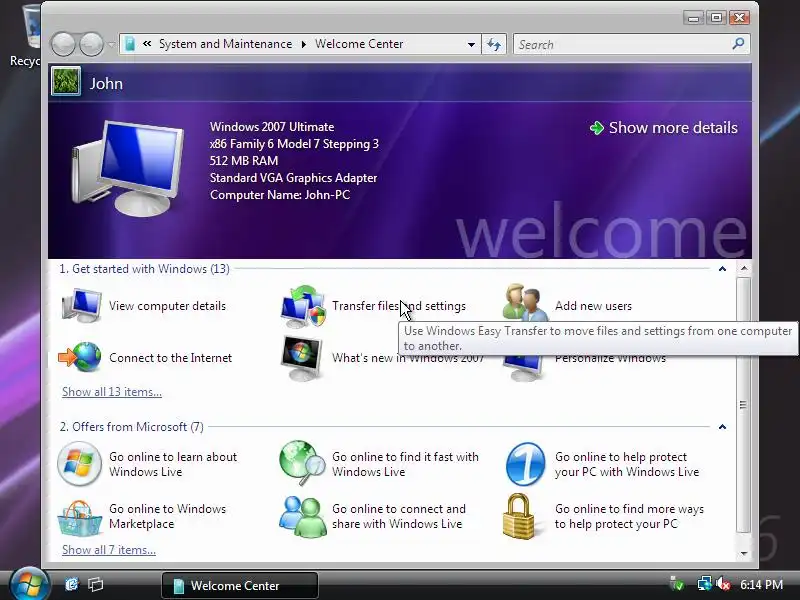The height and width of the screenshot is (600, 800).
Task: Click Welcome Center taskbar button
Action: (240, 585)
